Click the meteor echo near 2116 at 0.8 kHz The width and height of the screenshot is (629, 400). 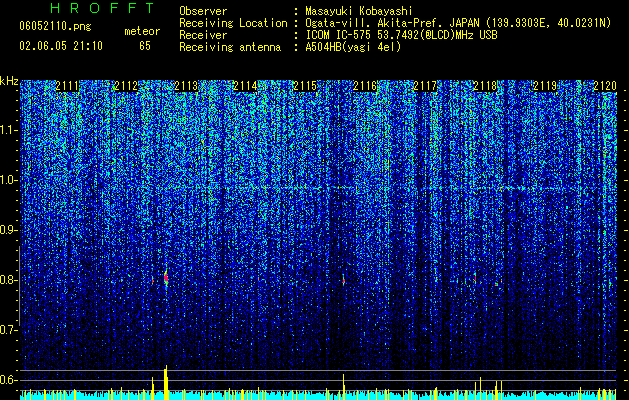coord(344,281)
